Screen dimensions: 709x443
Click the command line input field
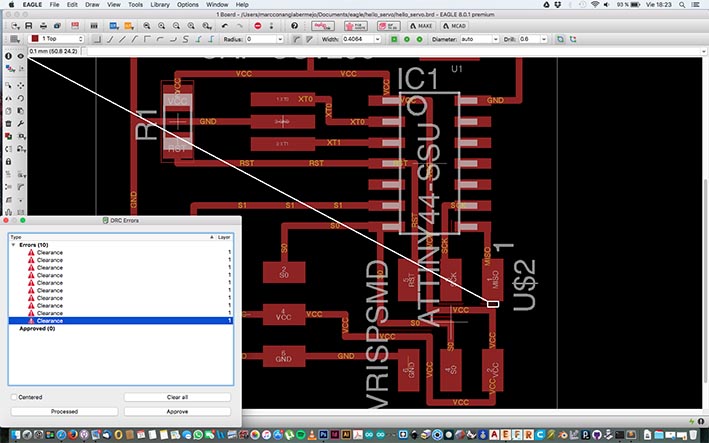click(x=393, y=52)
